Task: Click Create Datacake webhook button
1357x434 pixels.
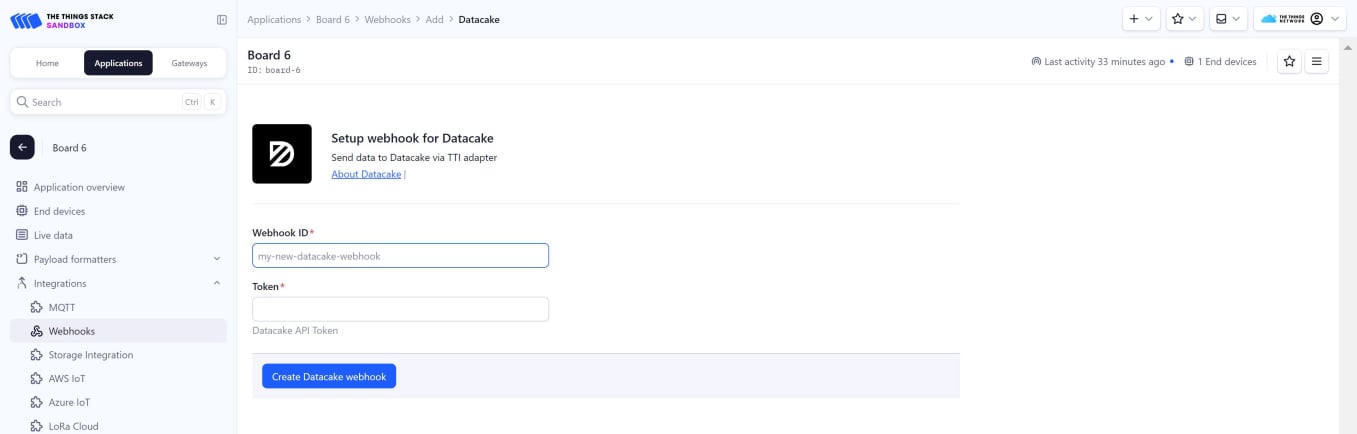Action: 329,376
